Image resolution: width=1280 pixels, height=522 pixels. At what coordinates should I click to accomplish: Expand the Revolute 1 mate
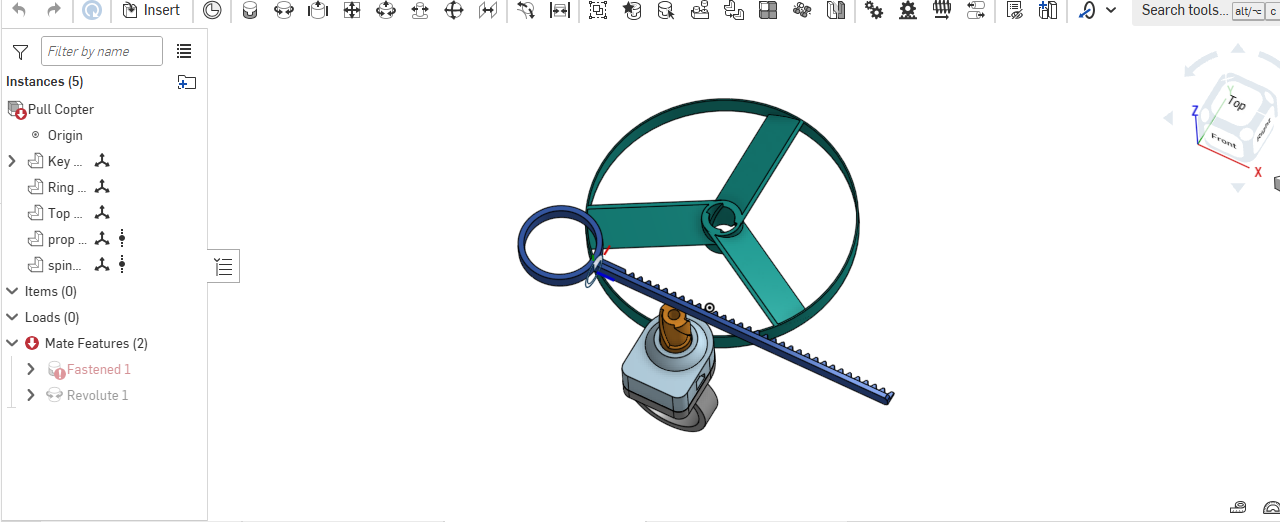pos(30,395)
